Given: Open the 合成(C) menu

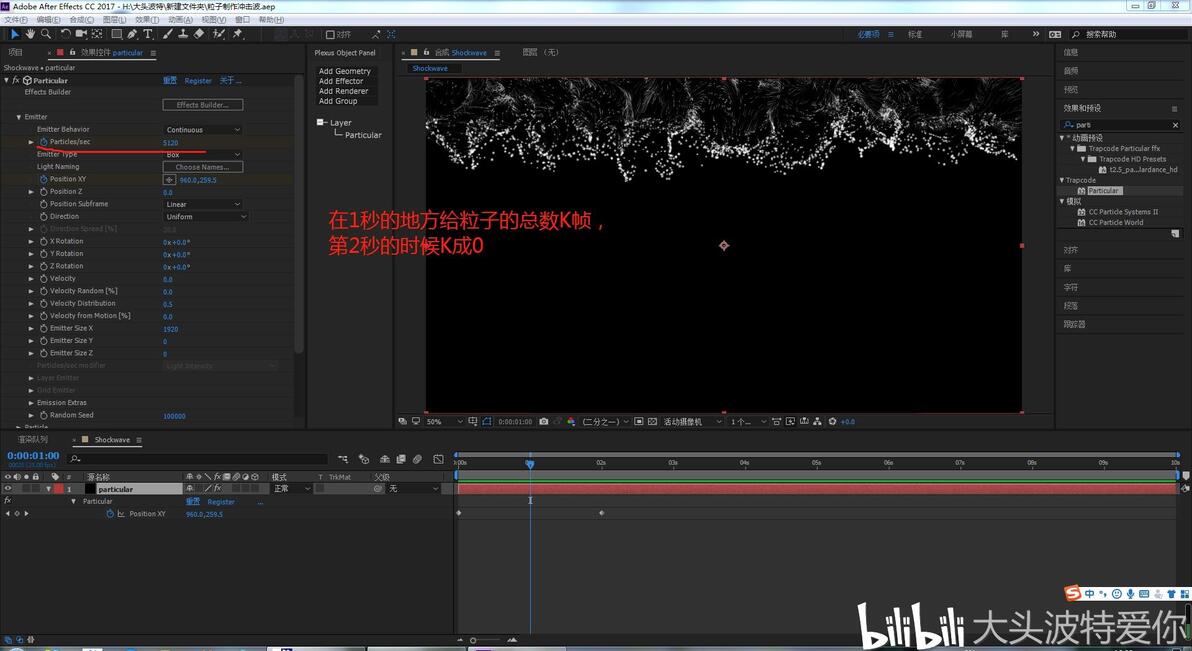Looking at the screenshot, I should click(81, 20).
